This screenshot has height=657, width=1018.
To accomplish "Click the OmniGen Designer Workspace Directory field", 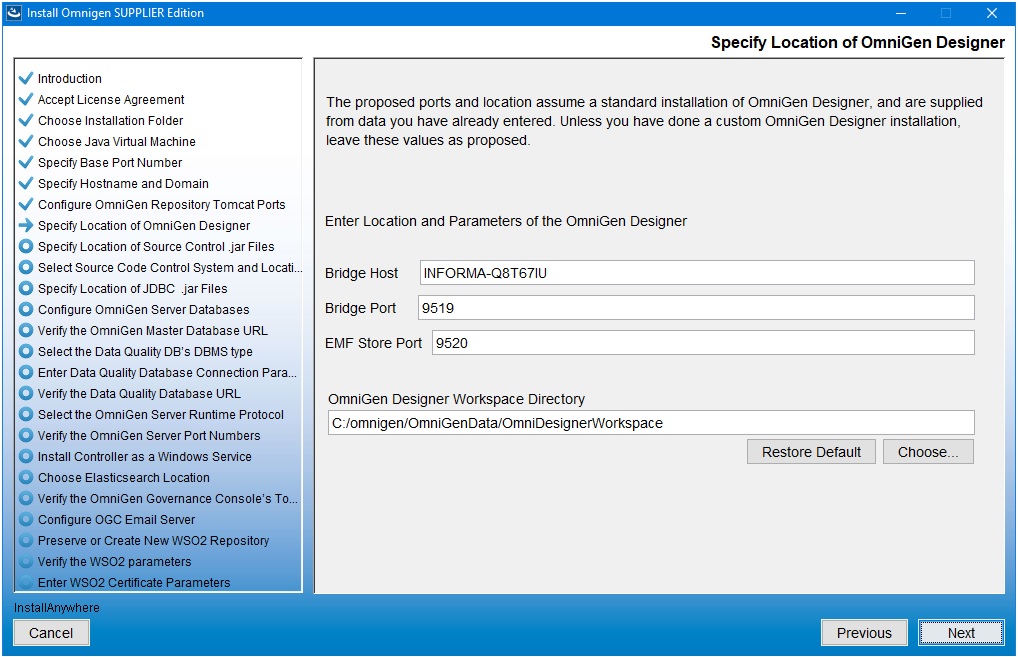I will point(651,423).
